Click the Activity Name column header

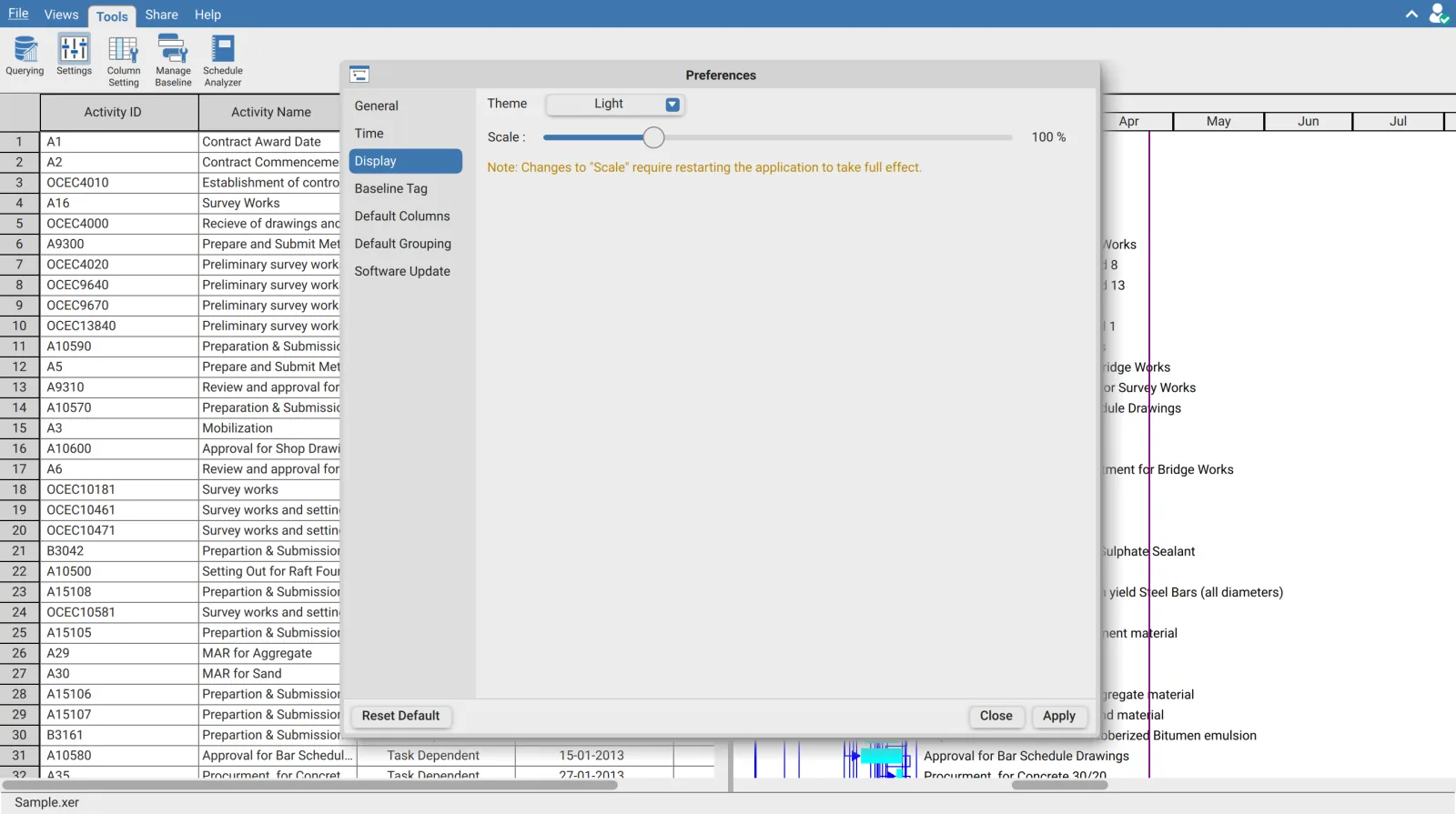[x=270, y=112]
